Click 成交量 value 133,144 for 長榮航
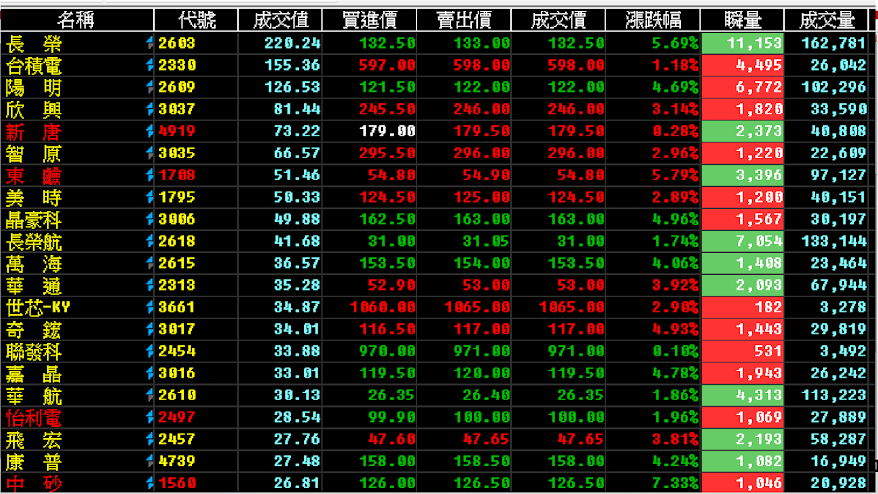 pyautogui.click(x=834, y=241)
